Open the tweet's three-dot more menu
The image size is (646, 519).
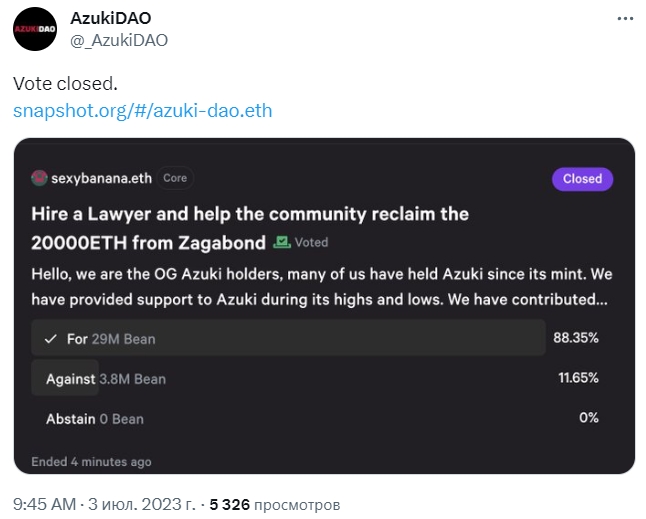(624, 19)
